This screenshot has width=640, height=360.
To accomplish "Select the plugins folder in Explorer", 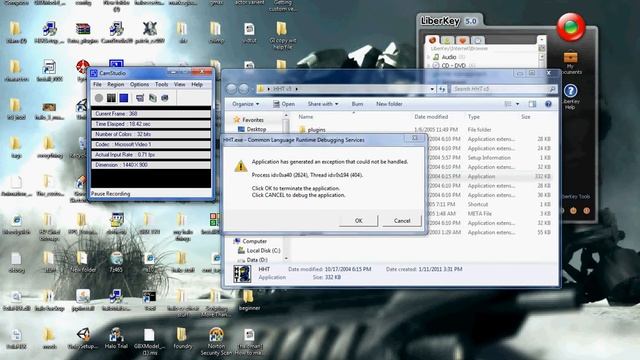I will (x=316, y=130).
